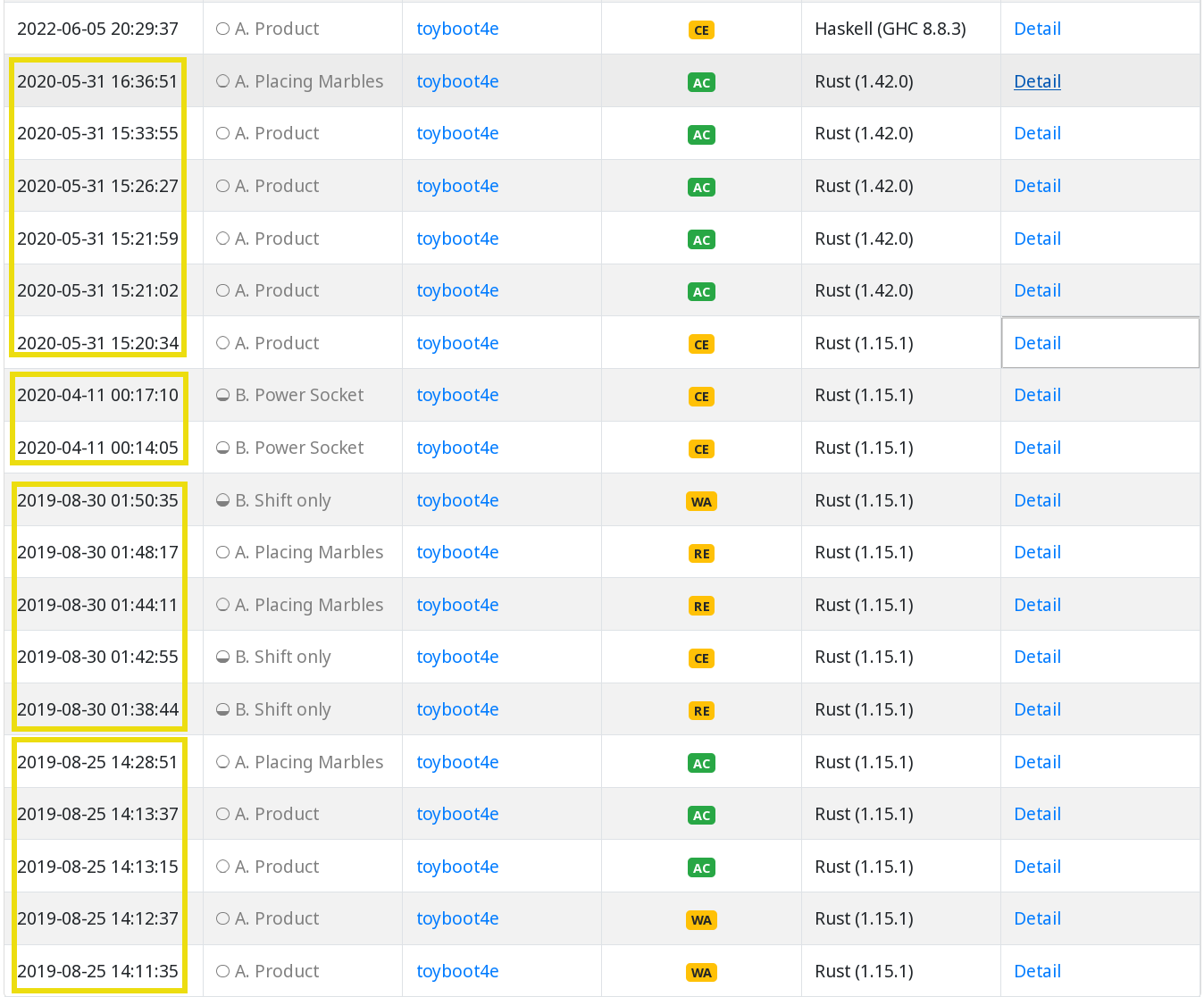Open Detail for the 2022-06-05 20:29:37 submission
The image size is (1204, 997).
point(1037,29)
